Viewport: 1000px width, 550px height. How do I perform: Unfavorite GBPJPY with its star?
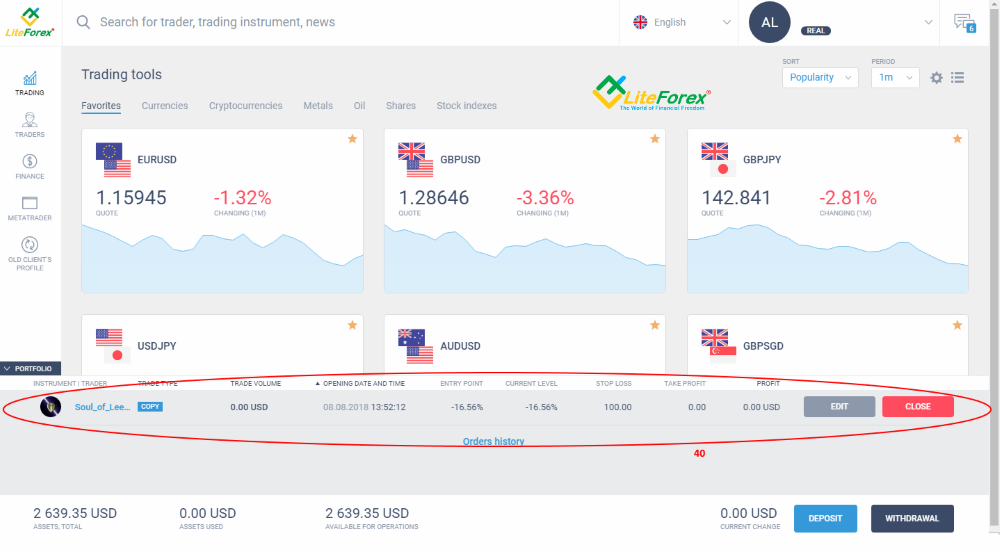tap(957, 139)
